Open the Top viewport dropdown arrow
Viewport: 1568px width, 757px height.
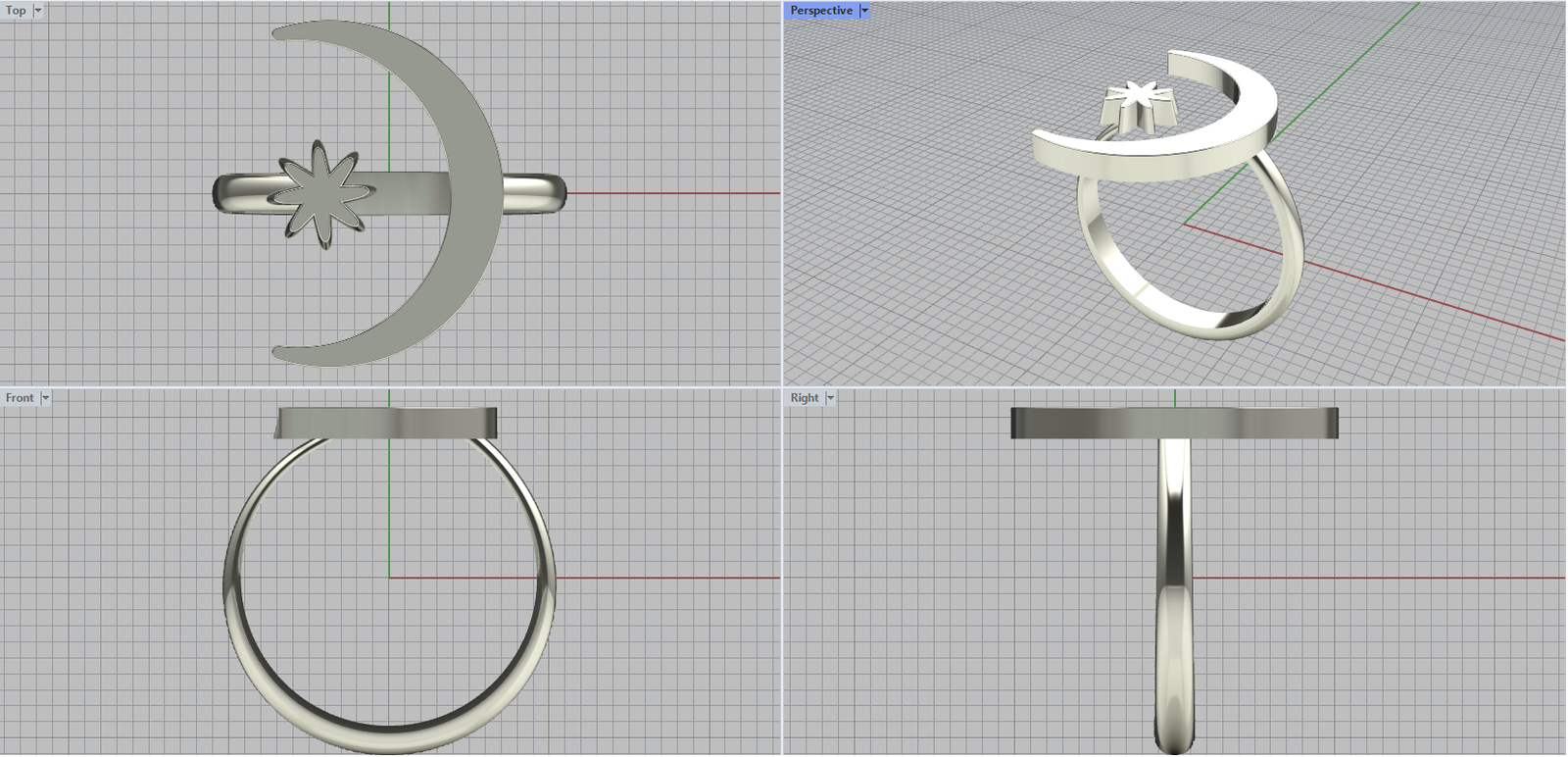38,10
